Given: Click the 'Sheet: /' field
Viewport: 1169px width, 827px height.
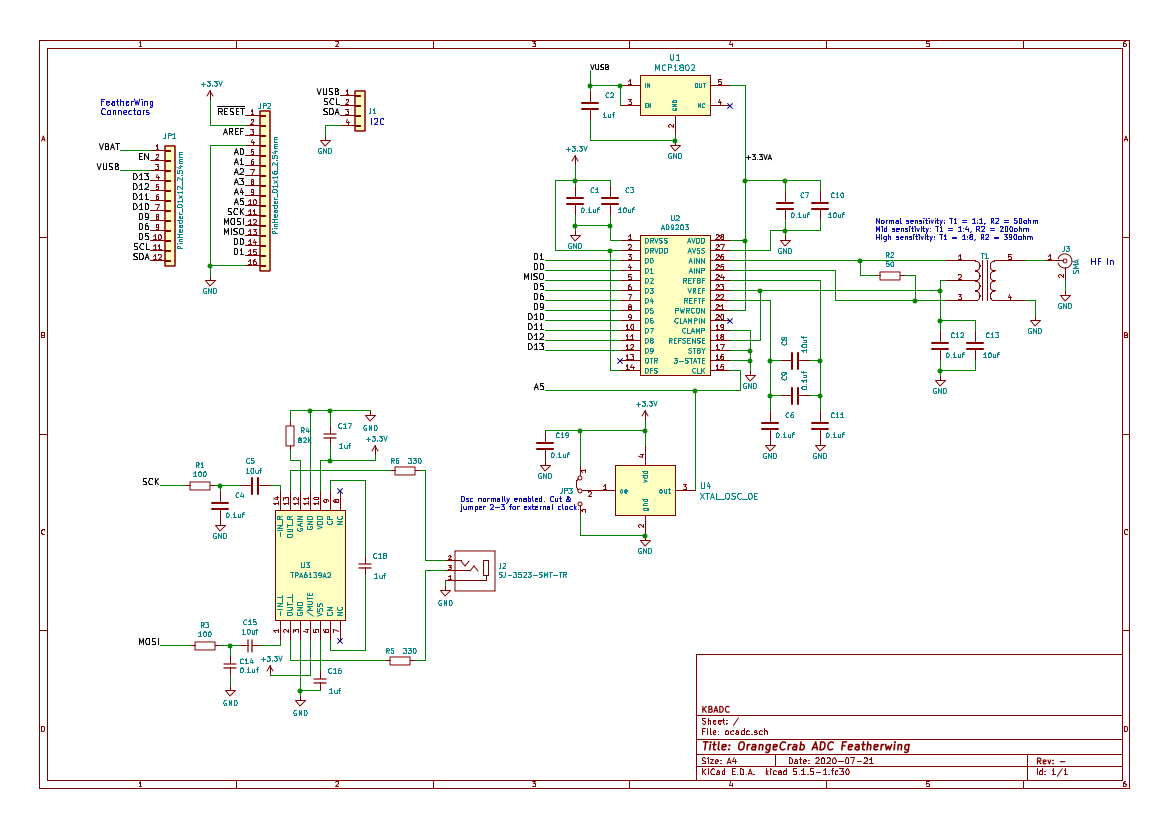Looking at the screenshot, I should point(720,722).
